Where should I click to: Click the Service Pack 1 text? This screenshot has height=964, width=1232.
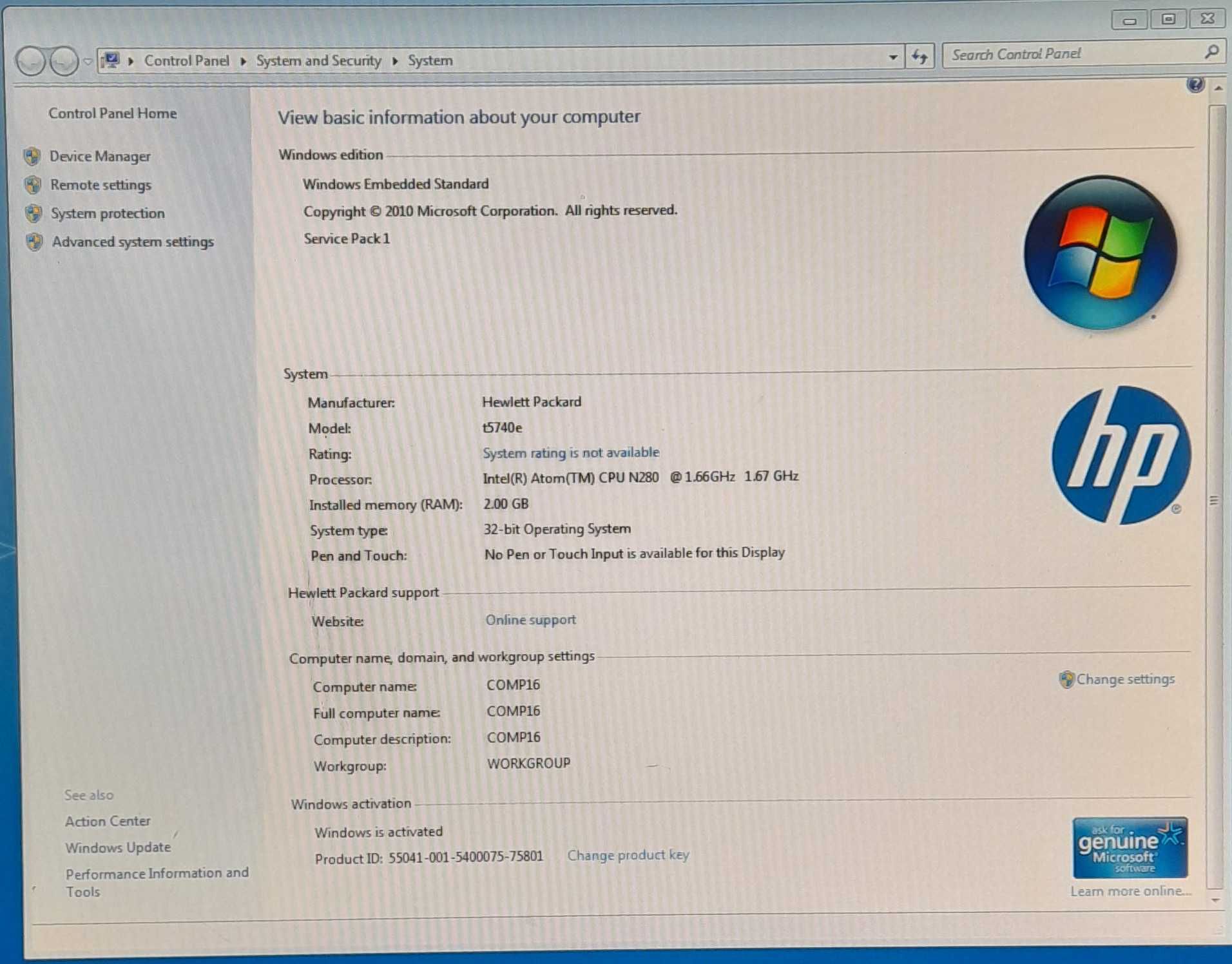347,239
